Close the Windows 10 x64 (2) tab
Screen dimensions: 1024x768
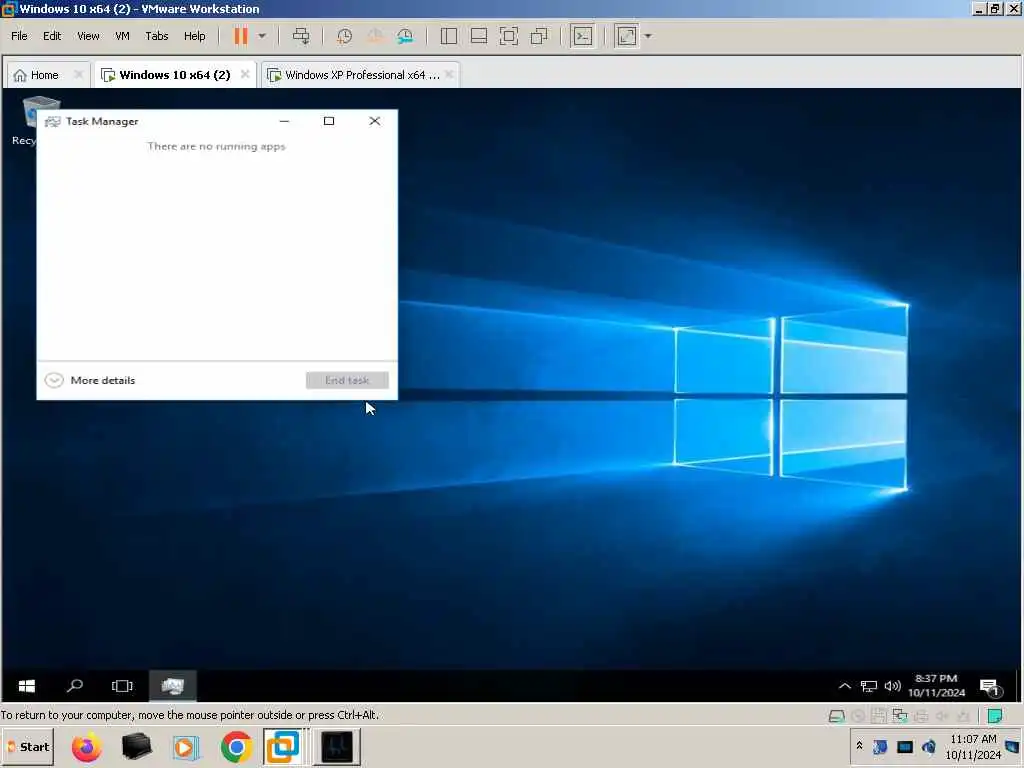(245, 74)
